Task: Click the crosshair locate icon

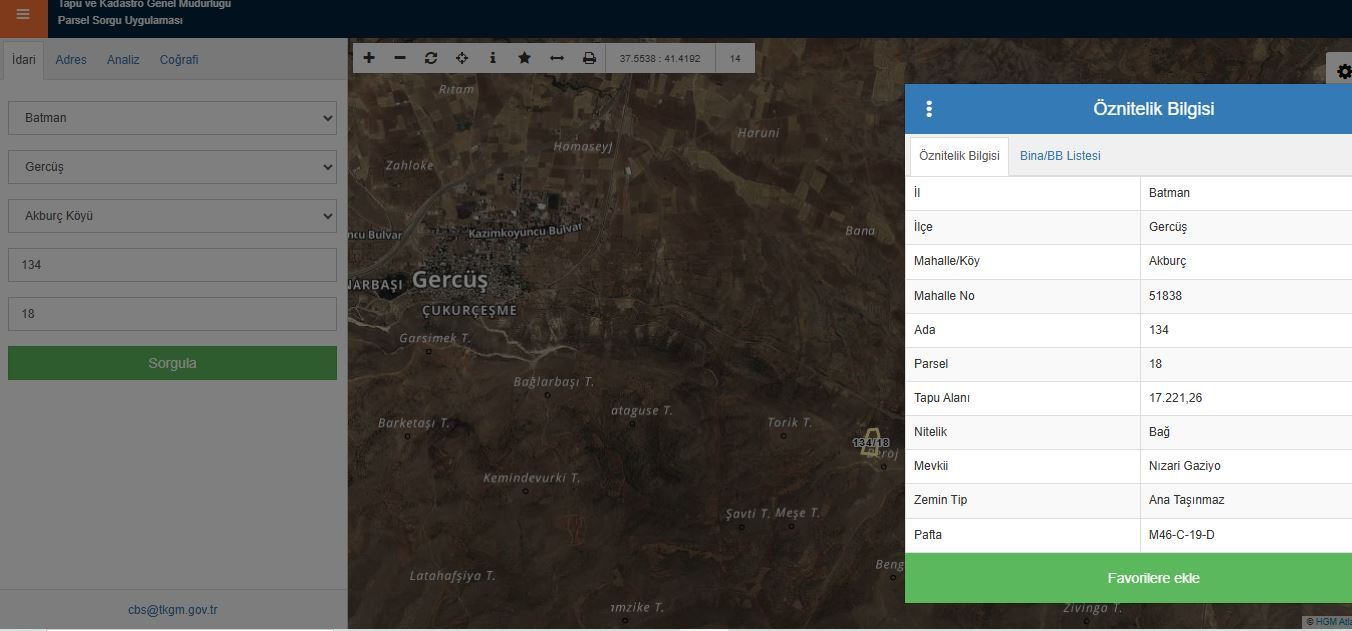Action: coord(462,58)
